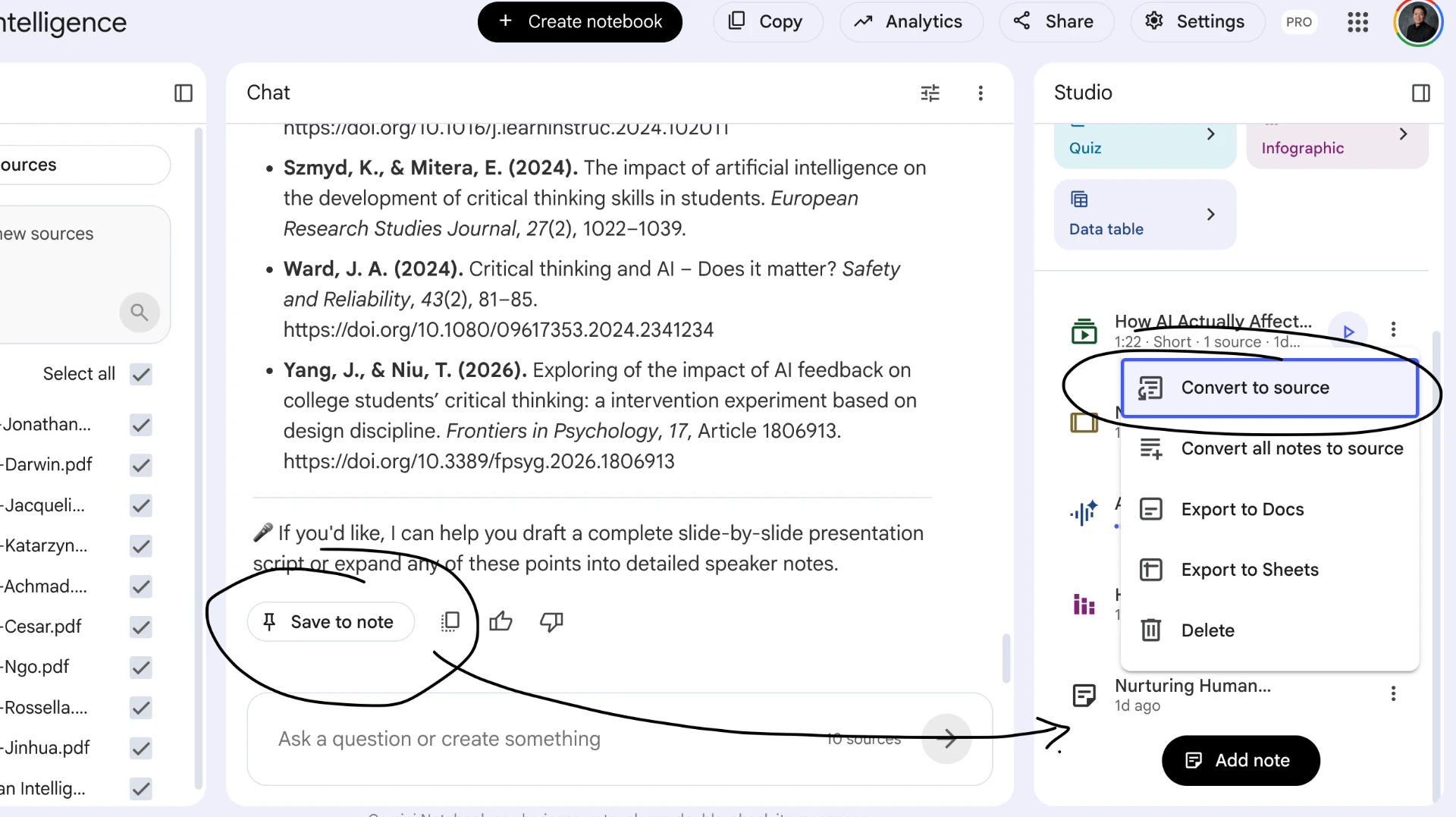Uncheck the Jonathan source checkbox
This screenshot has height=817, width=1456.
[141, 425]
